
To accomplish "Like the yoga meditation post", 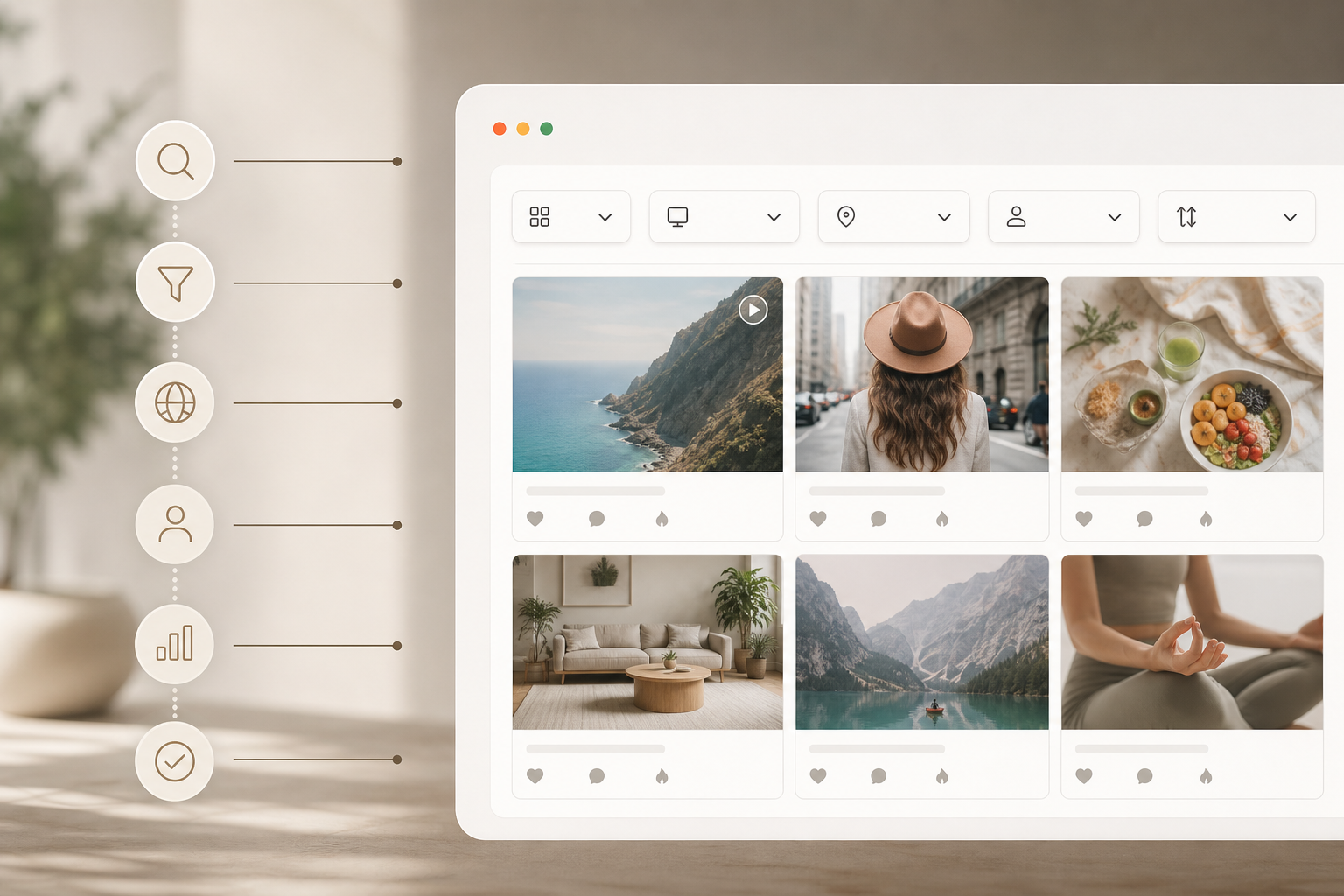I will click(1084, 776).
